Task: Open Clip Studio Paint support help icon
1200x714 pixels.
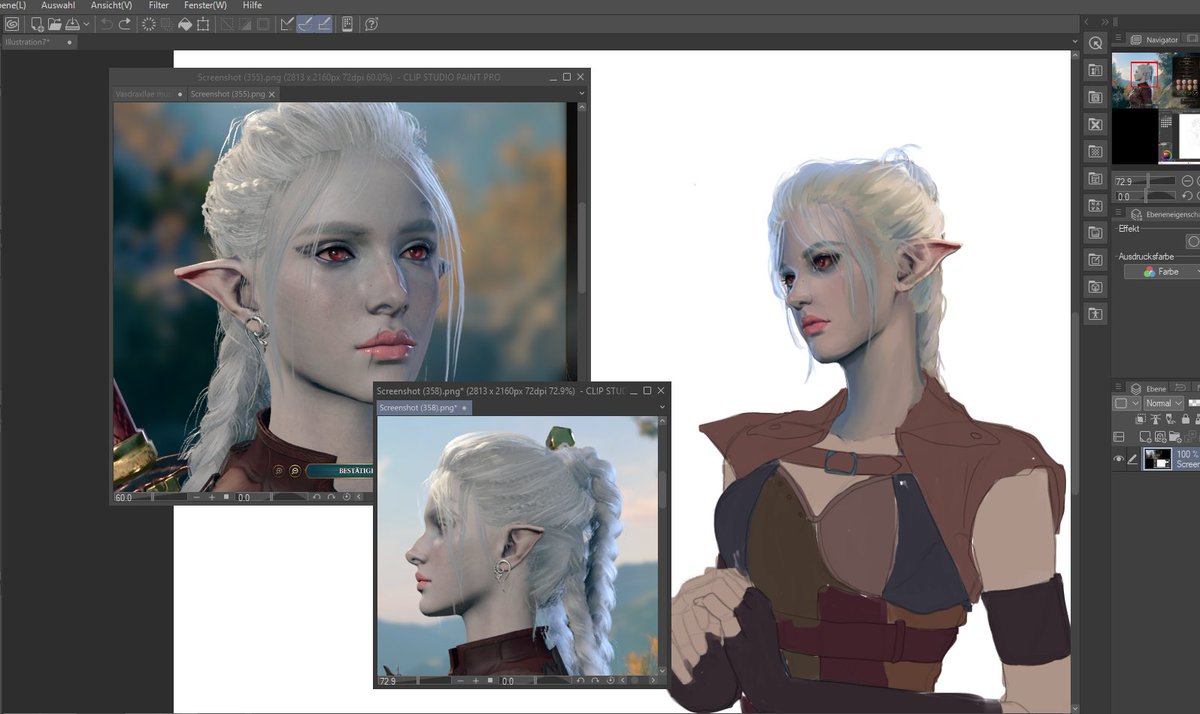Action: [371, 24]
